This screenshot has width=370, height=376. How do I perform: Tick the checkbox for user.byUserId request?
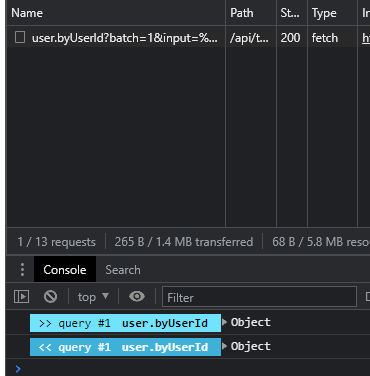click(20, 37)
